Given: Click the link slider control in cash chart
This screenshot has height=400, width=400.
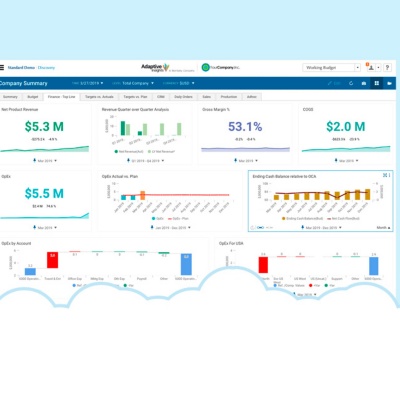Looking at the screenshot, I should tap(261, 228).
